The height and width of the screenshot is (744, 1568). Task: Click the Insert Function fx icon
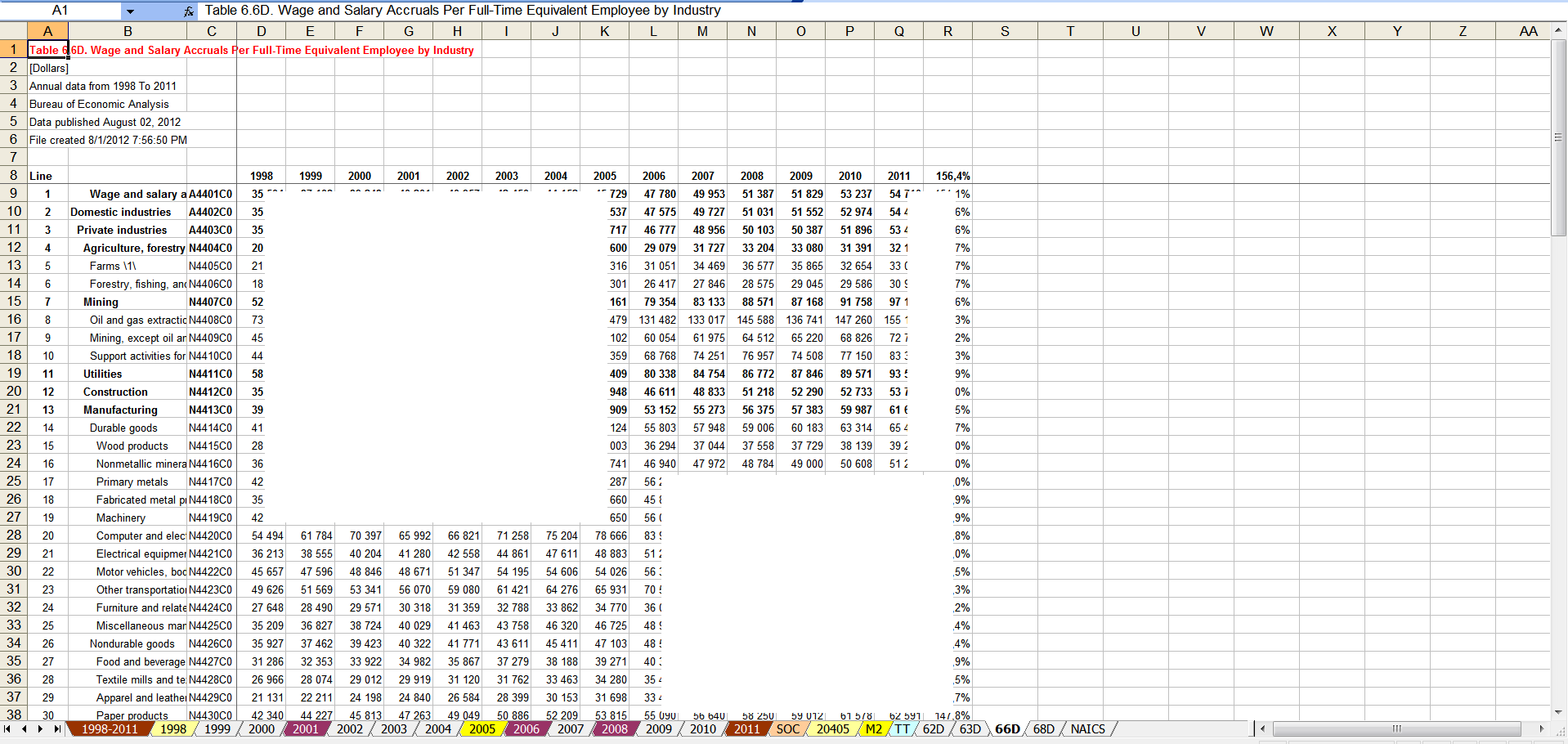(188, 11)
